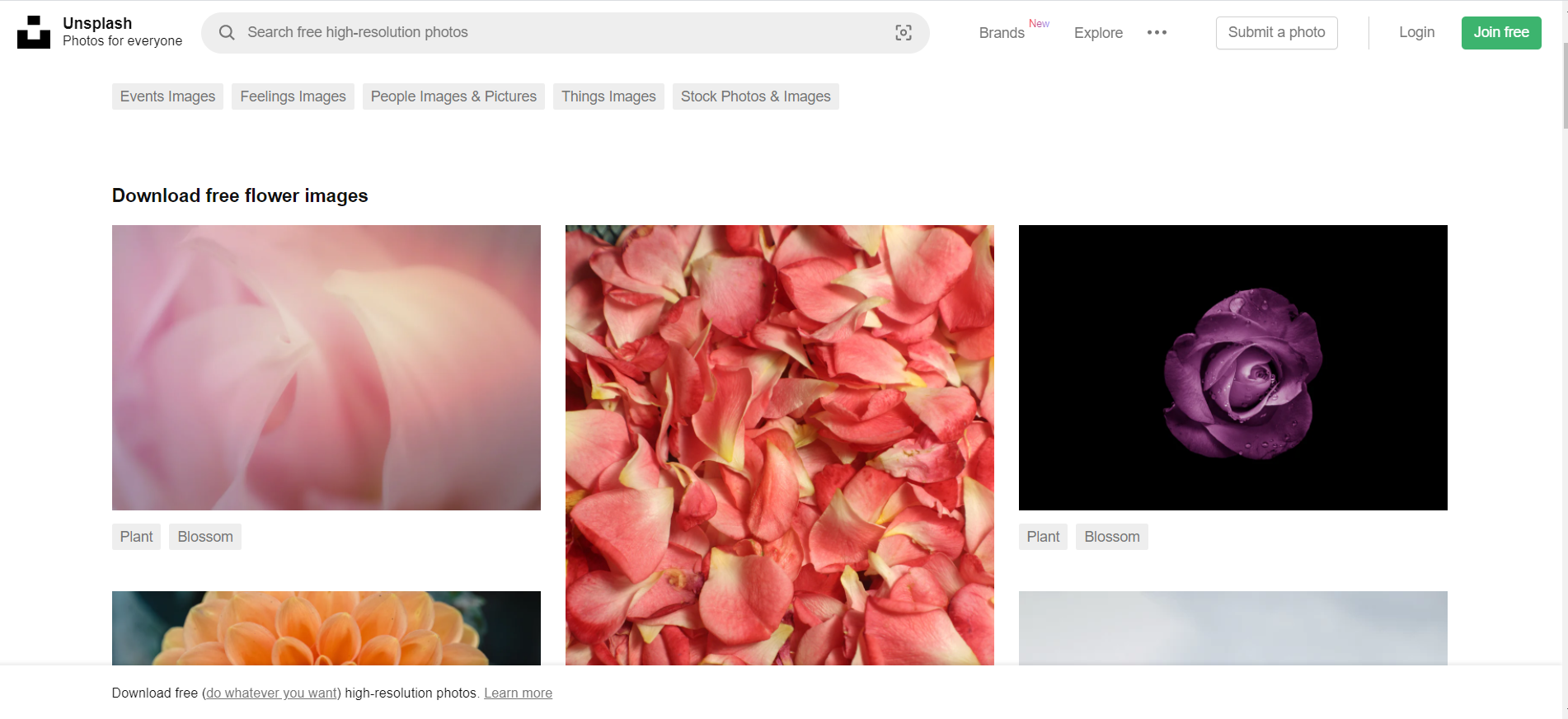
Task: Click Blossom tag under pink petal photo
Action: point(205,537)
